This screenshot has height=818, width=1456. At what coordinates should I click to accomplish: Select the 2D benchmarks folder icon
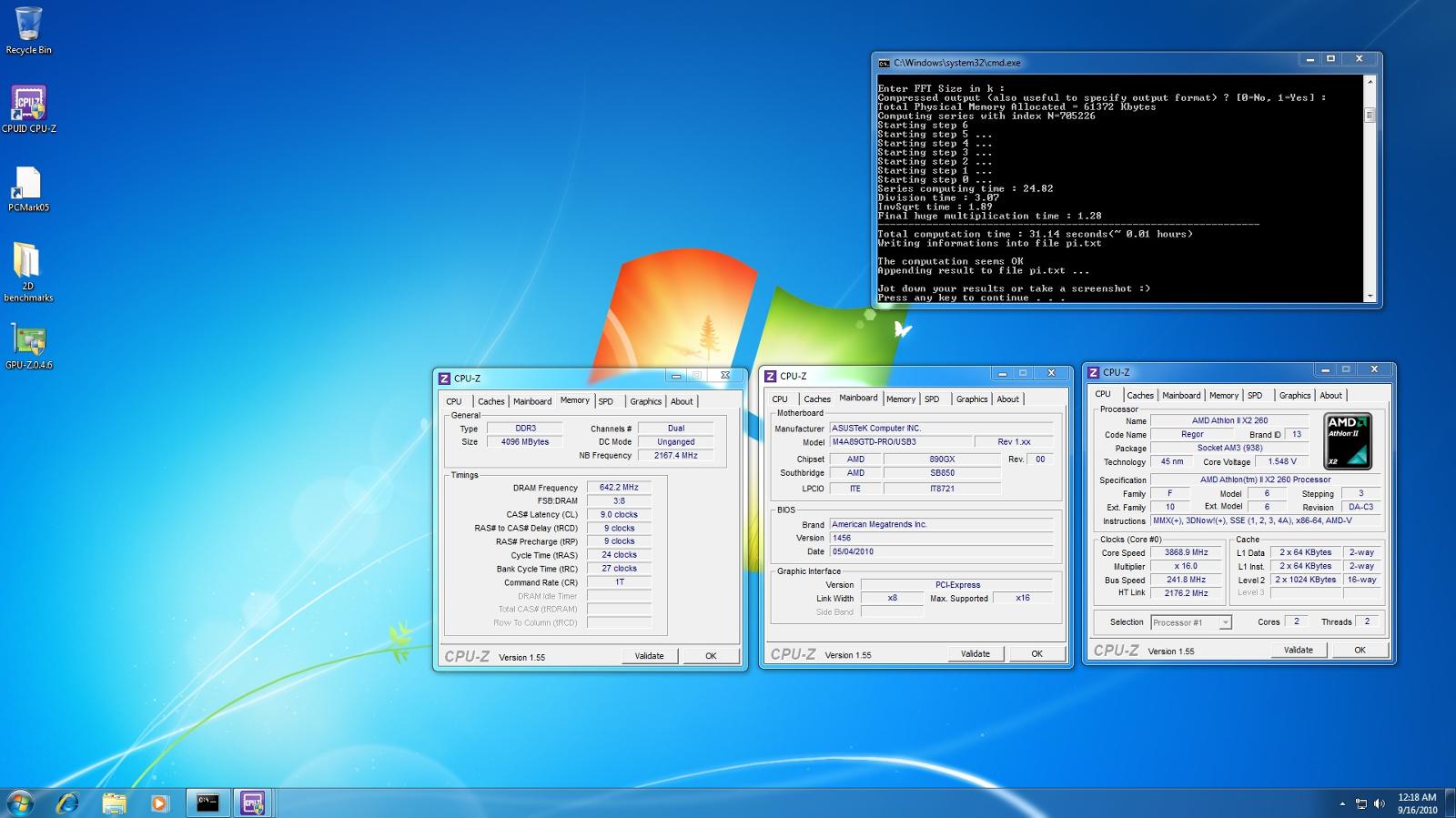pyautogui.click(x=28, y=271)
